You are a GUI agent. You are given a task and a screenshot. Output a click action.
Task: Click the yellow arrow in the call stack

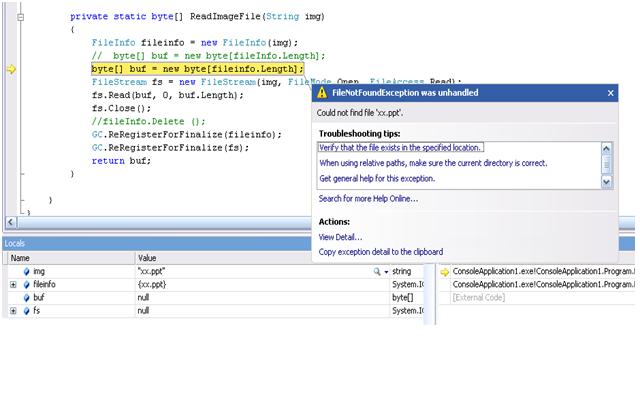tap(444, 271)
